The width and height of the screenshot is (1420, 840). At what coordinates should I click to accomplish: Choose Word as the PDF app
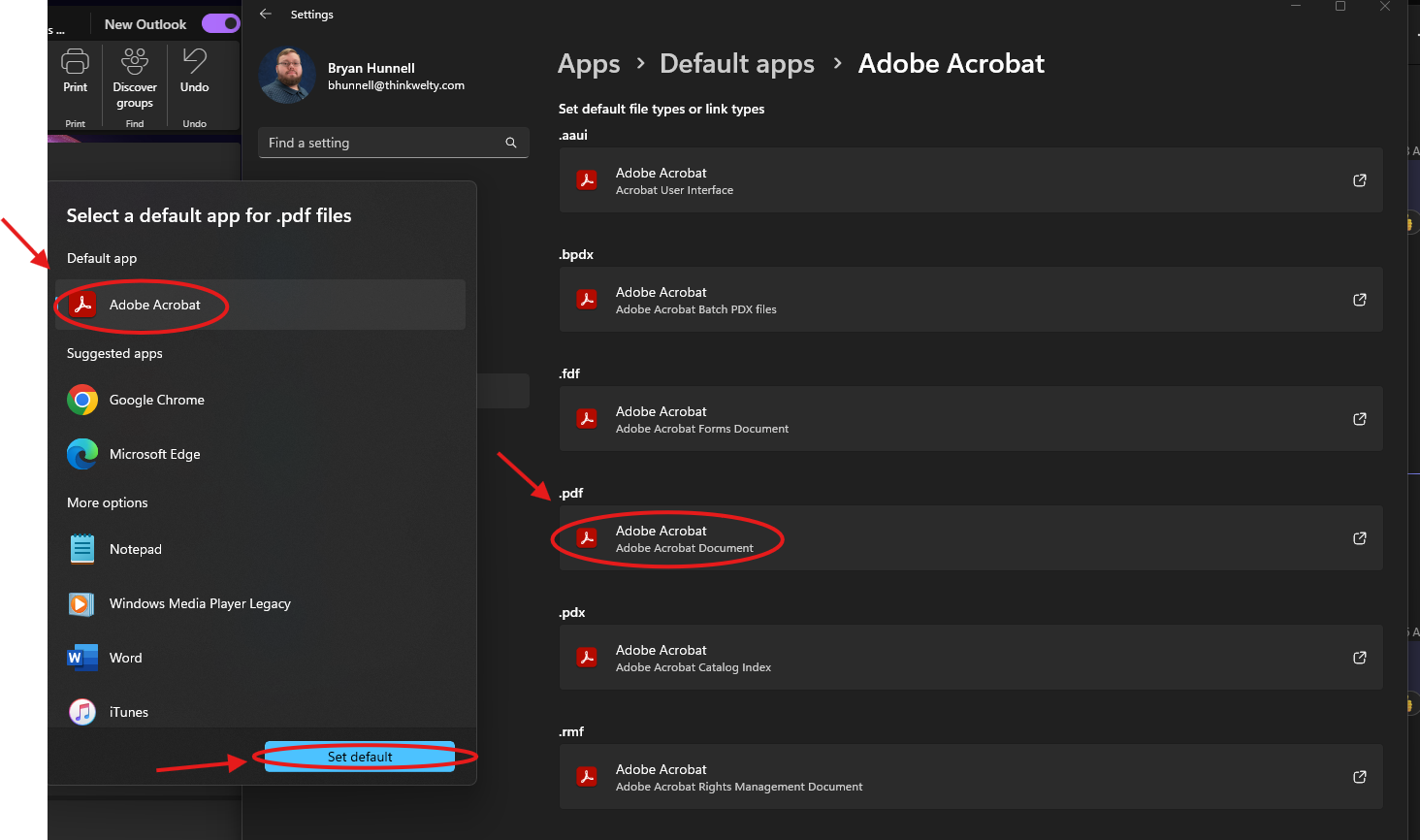click(x=125, y=658)
